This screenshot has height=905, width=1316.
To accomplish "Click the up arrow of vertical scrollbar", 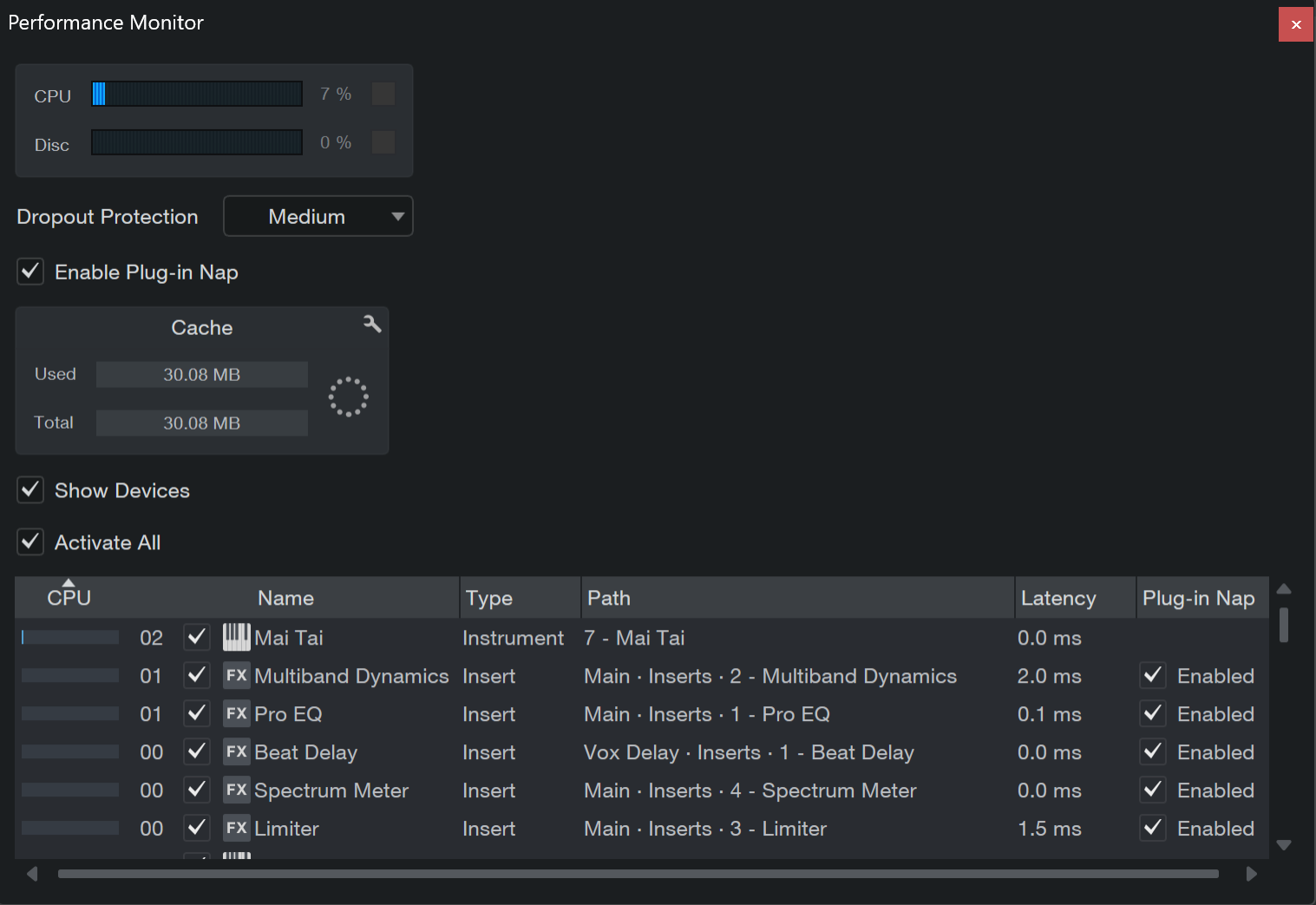I will (1284, 589).
